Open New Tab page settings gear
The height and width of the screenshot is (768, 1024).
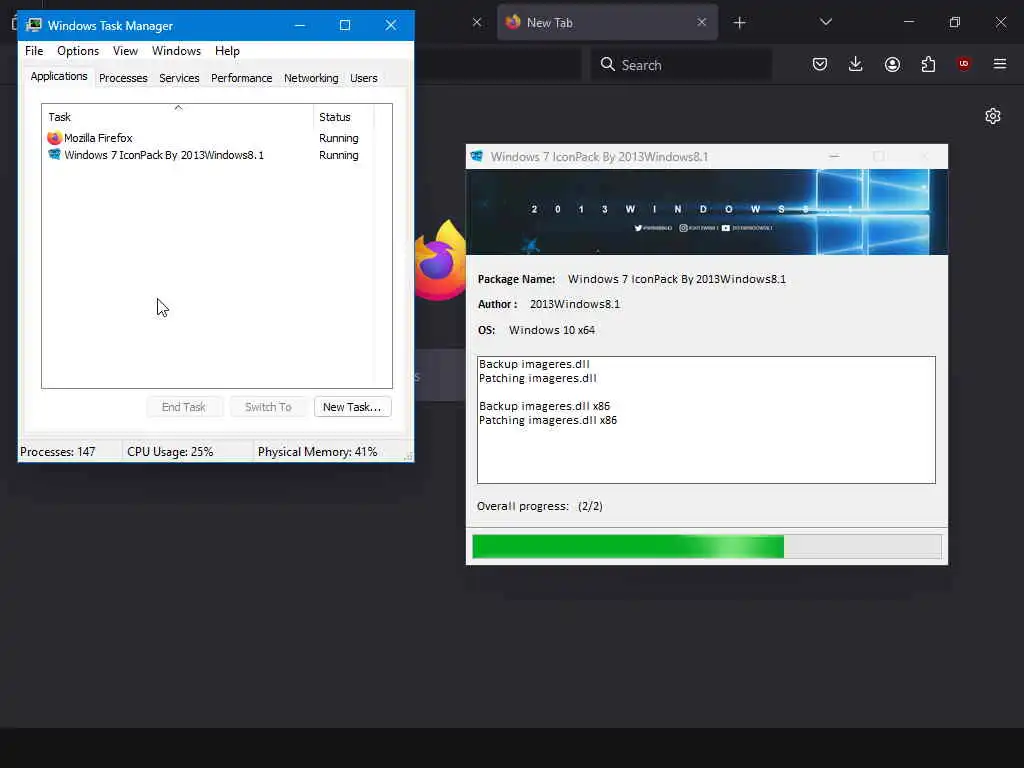[x=993, y=116]
